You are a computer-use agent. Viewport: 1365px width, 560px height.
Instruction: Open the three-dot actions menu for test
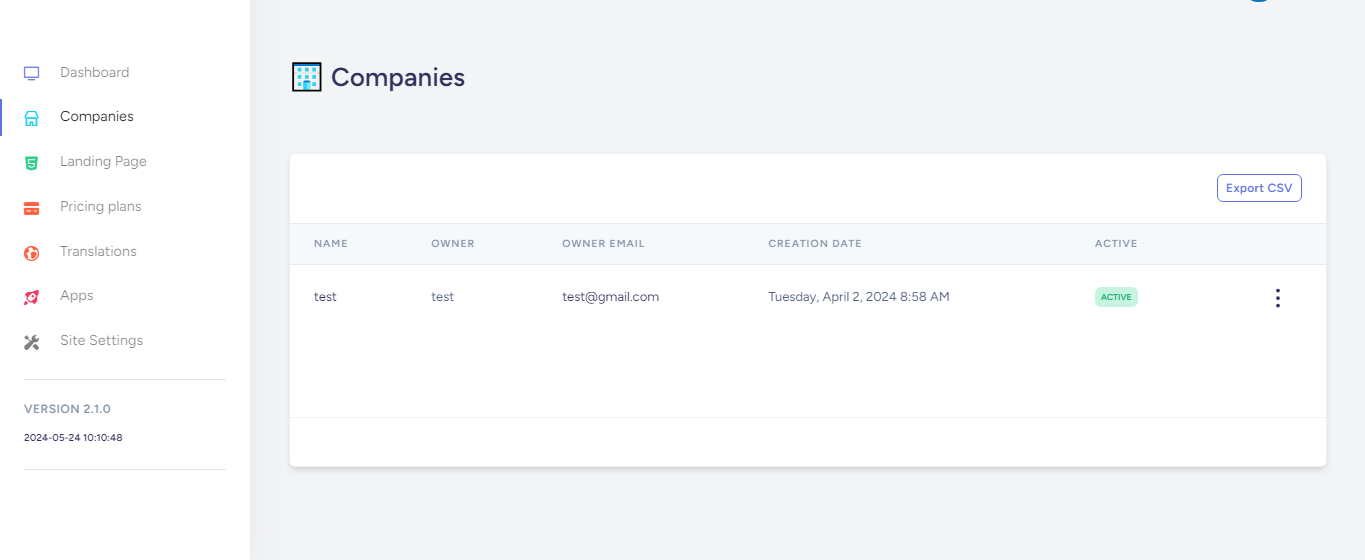[x=1277, y=298]
